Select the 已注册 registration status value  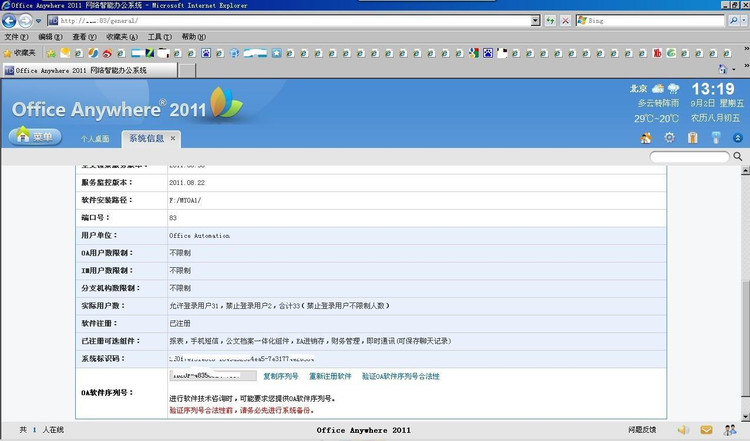[x=180, y=323]
